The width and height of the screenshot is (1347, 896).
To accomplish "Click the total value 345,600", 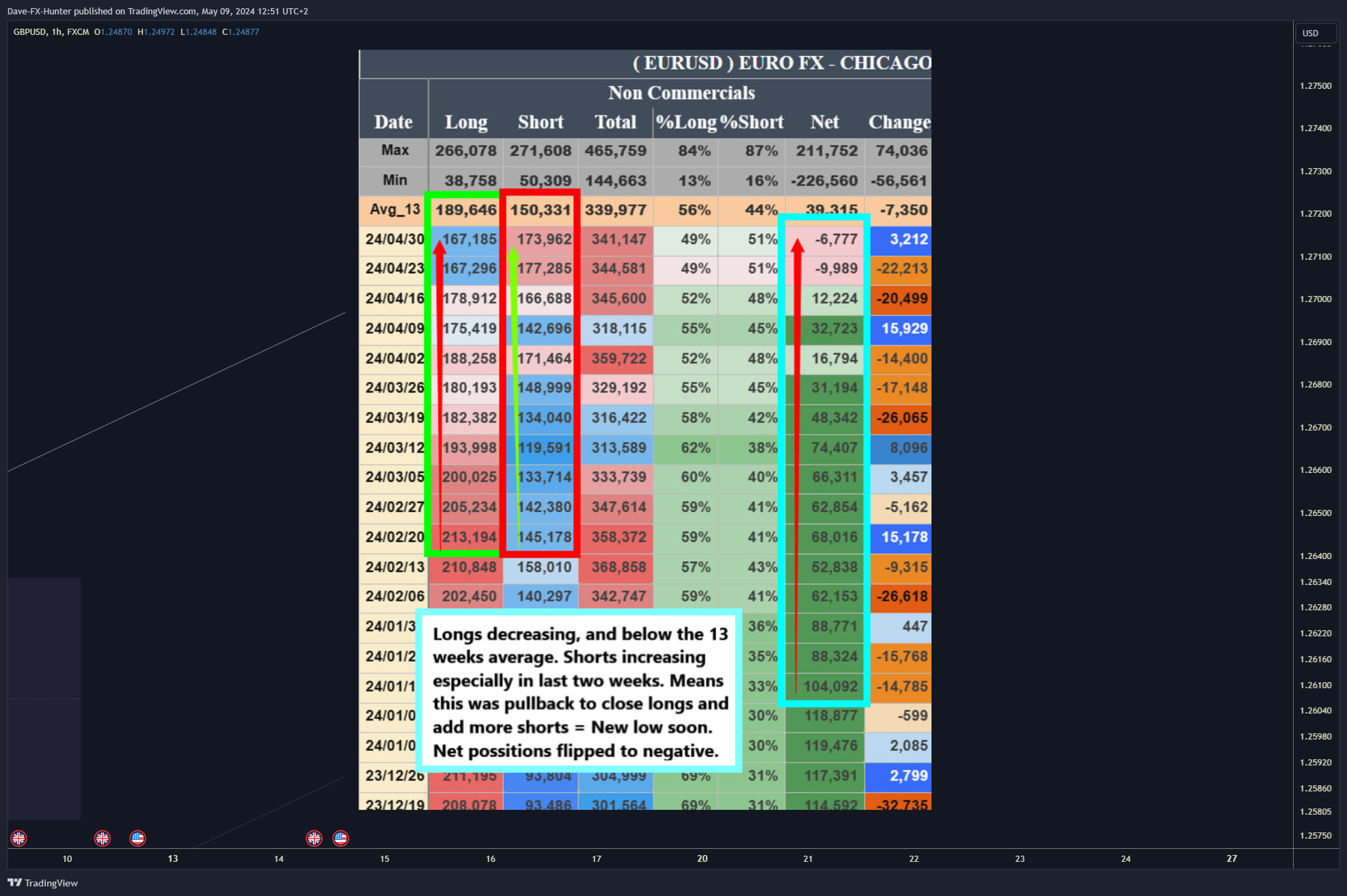I will tap(618, 299).
